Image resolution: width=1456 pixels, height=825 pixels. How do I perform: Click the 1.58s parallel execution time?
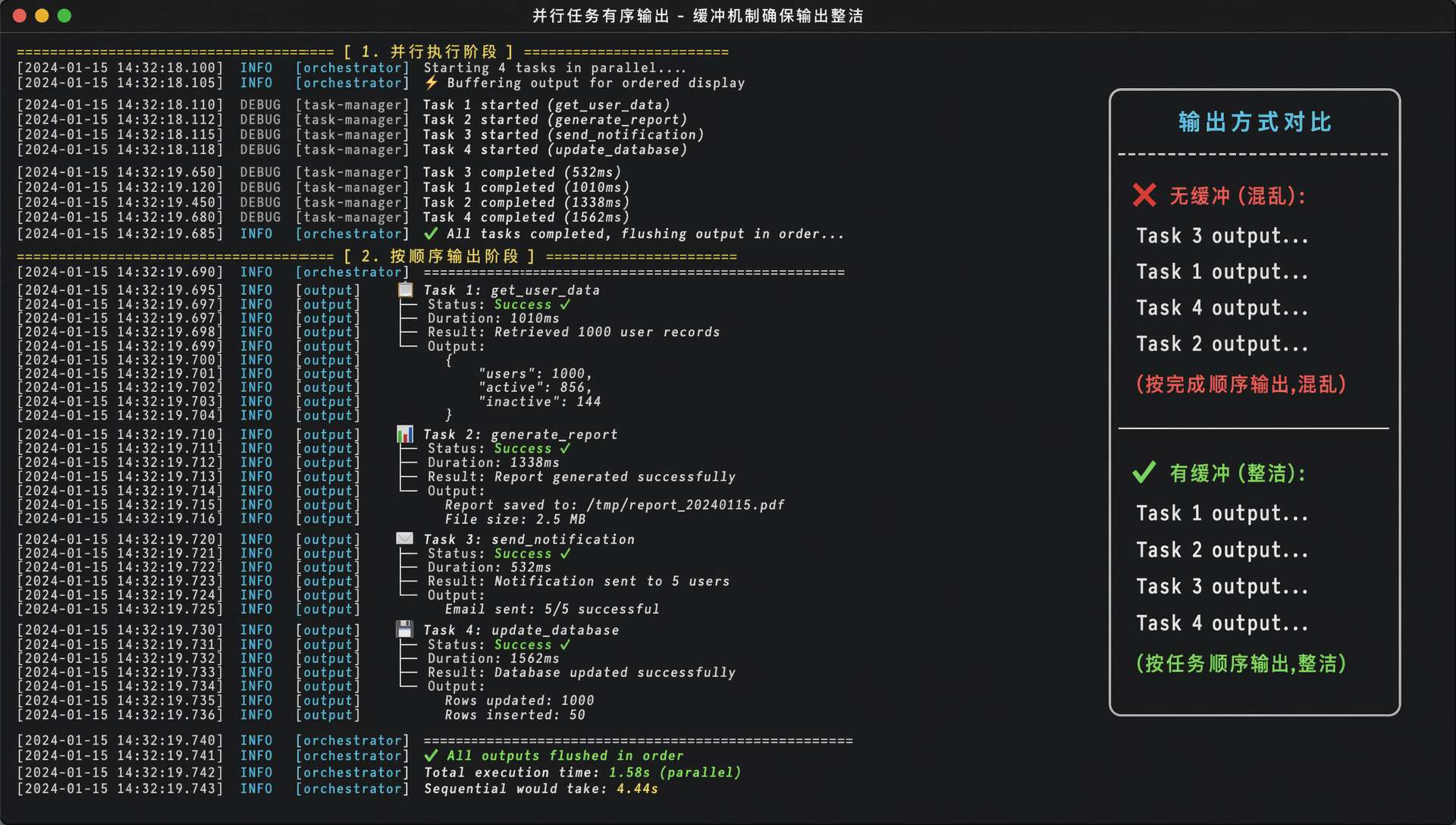[x=629, y=772]
